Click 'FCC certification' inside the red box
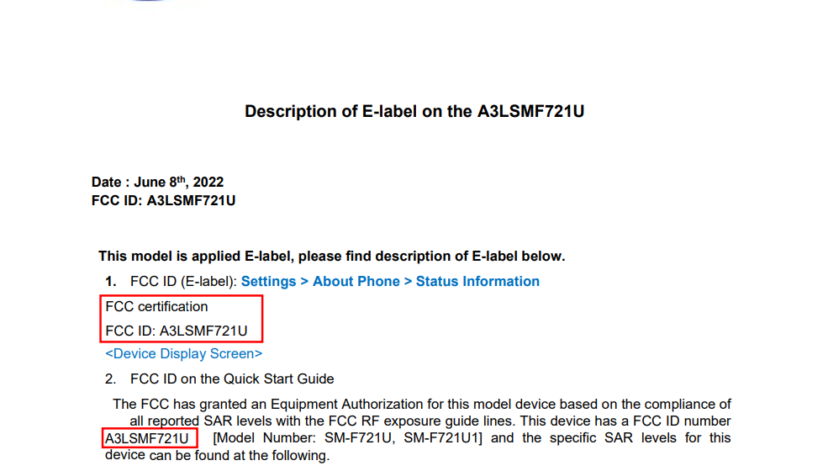 click(157, 307)
